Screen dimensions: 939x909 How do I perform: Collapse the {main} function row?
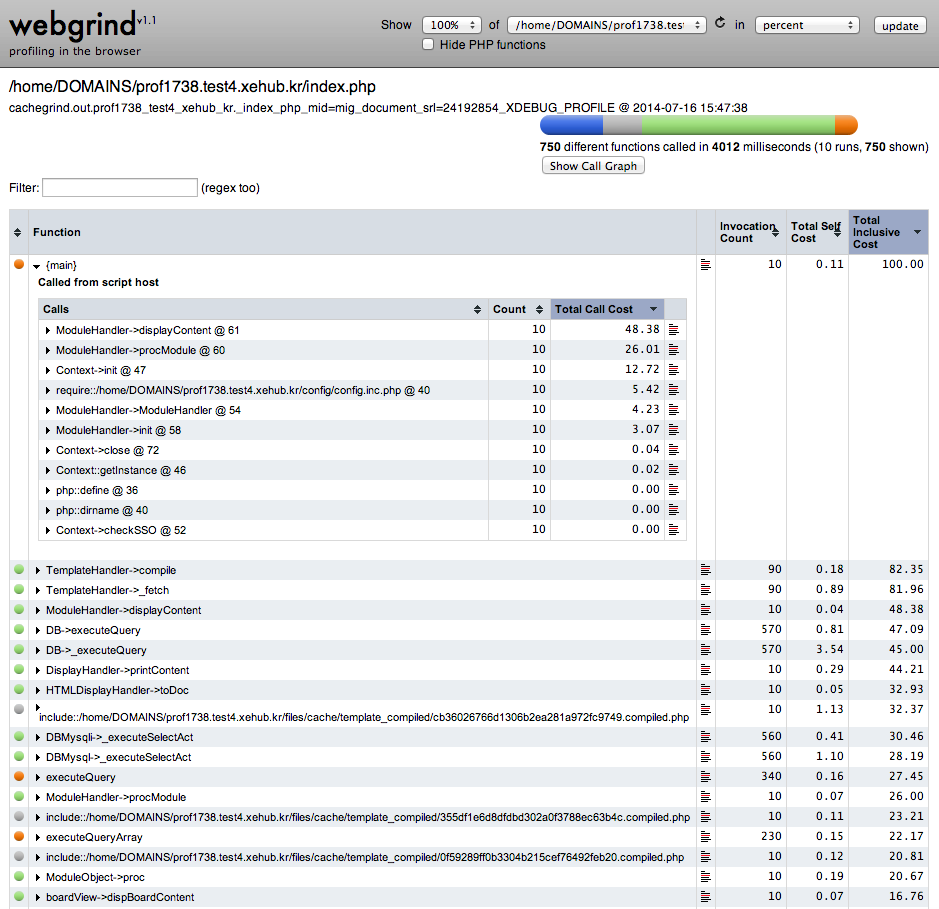37,266
